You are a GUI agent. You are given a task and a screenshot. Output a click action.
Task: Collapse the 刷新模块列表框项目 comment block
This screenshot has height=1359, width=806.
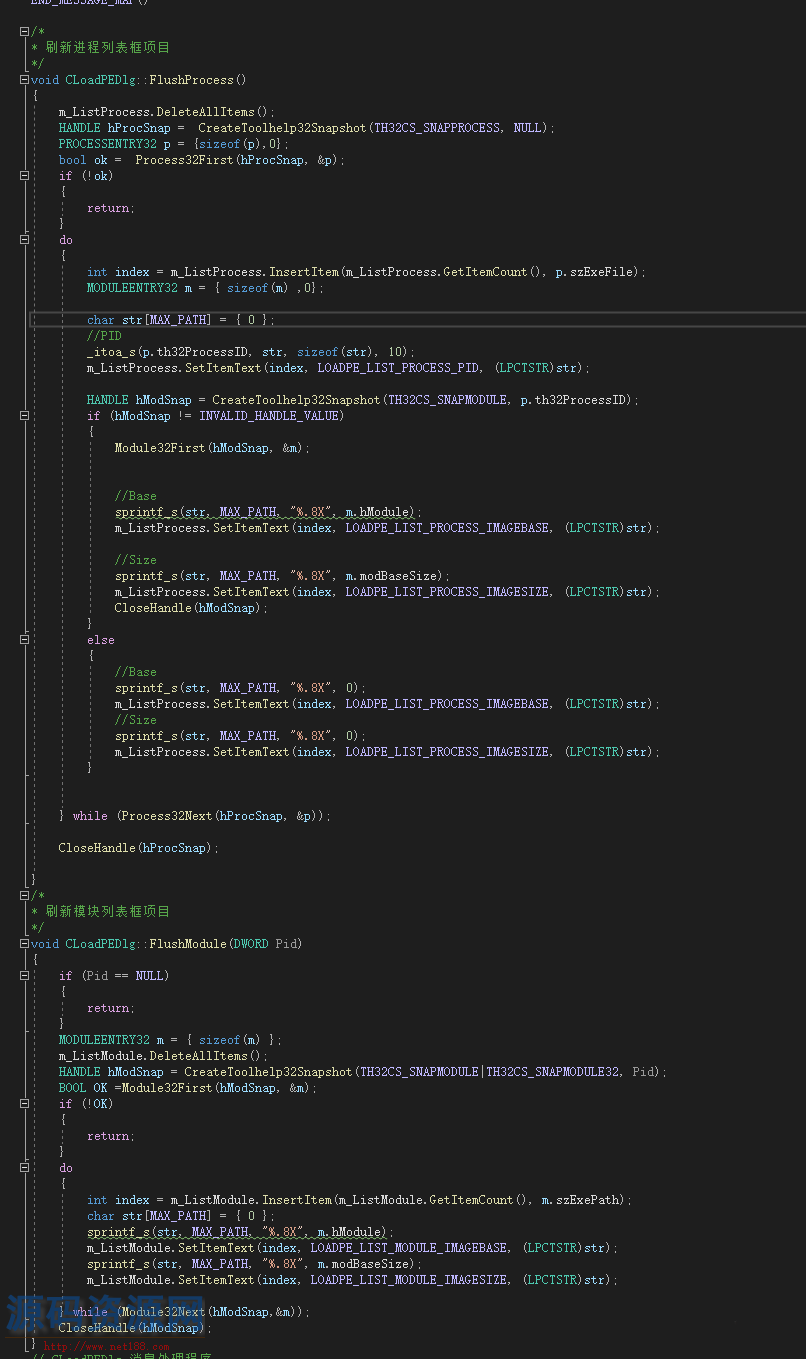(x=25, y=896)
